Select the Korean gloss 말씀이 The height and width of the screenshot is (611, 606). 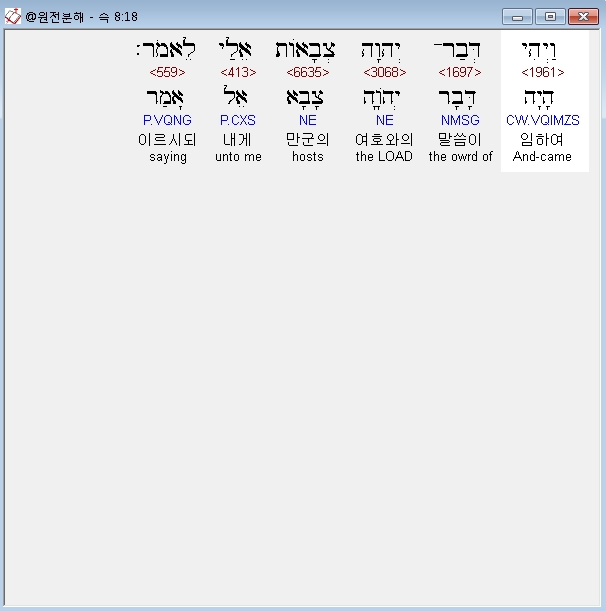[x=460, y=140]
